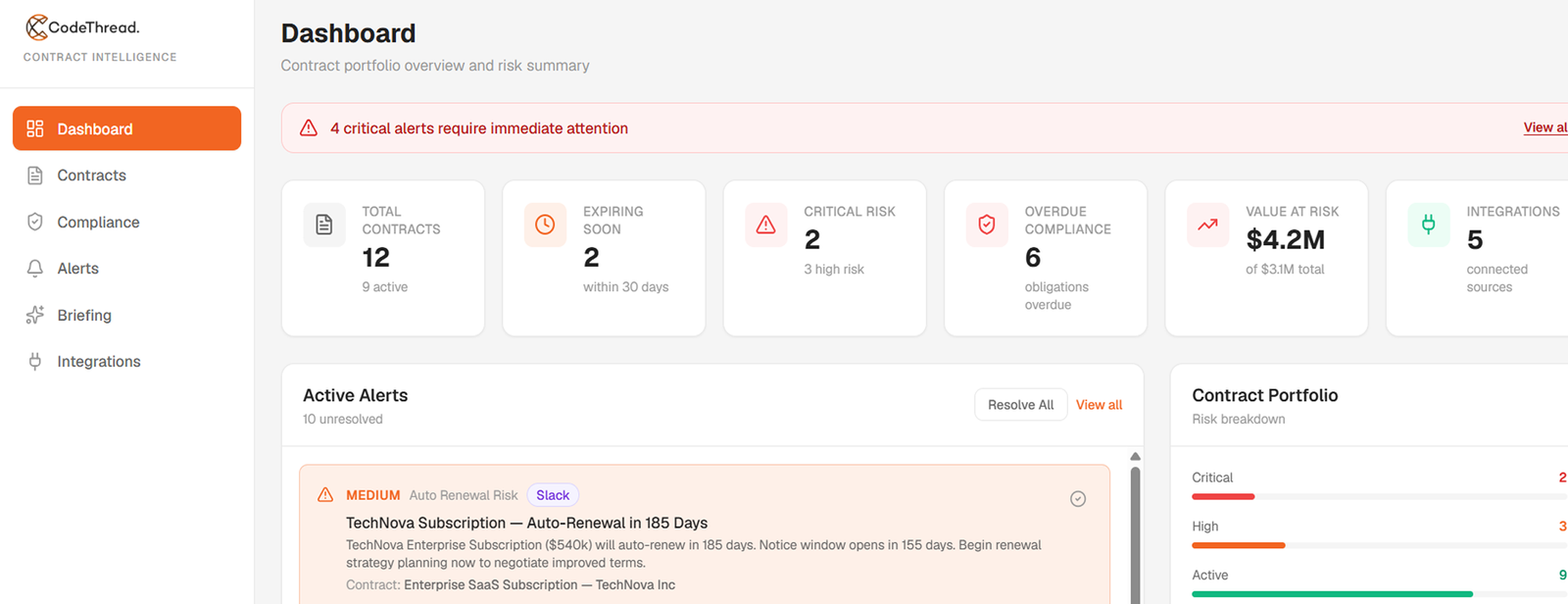Click the Integrations plug icon in sidebar
1568x604 pixels.
(35, 362)
